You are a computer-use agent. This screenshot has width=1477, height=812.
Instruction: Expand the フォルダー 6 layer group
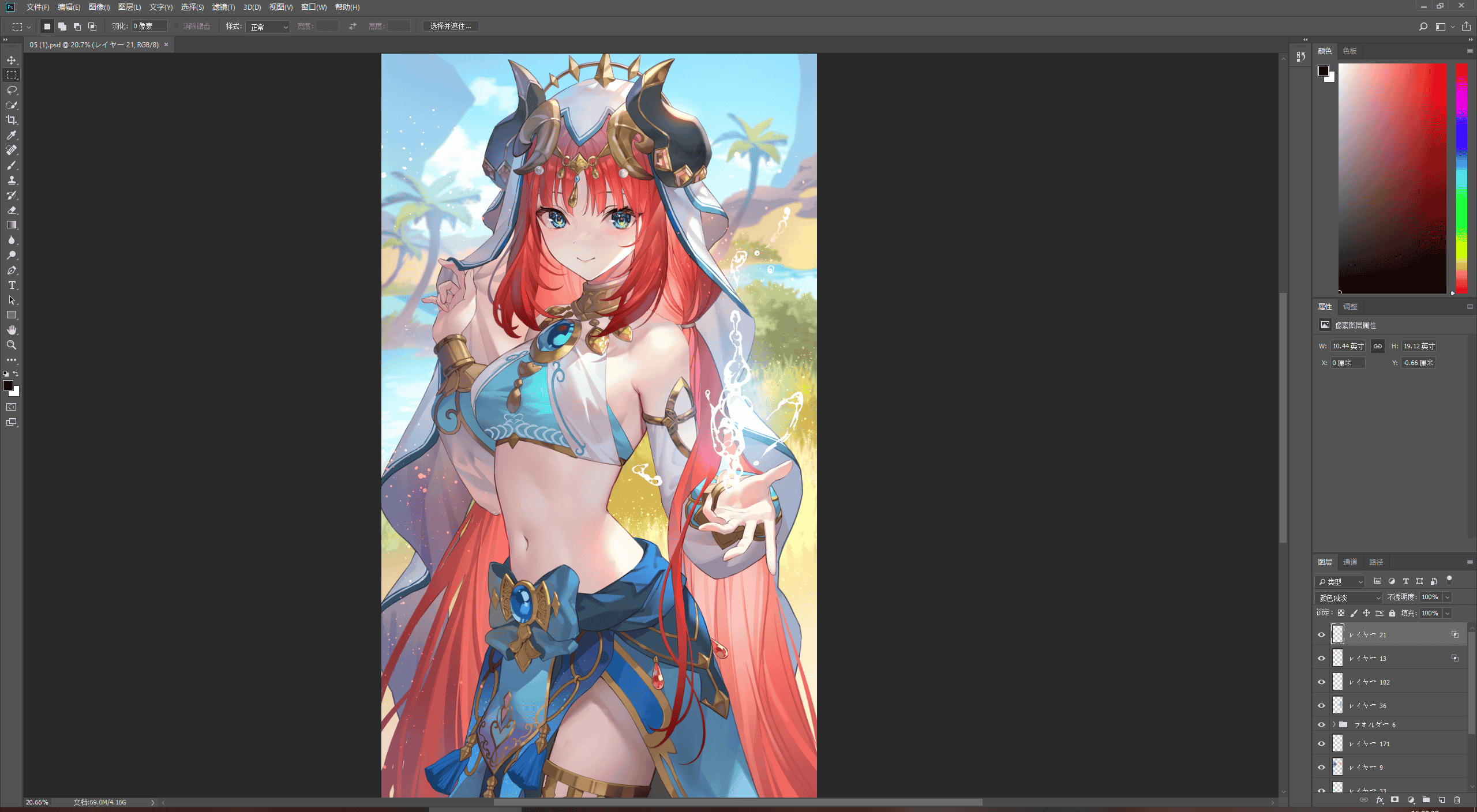point(1334,724)
